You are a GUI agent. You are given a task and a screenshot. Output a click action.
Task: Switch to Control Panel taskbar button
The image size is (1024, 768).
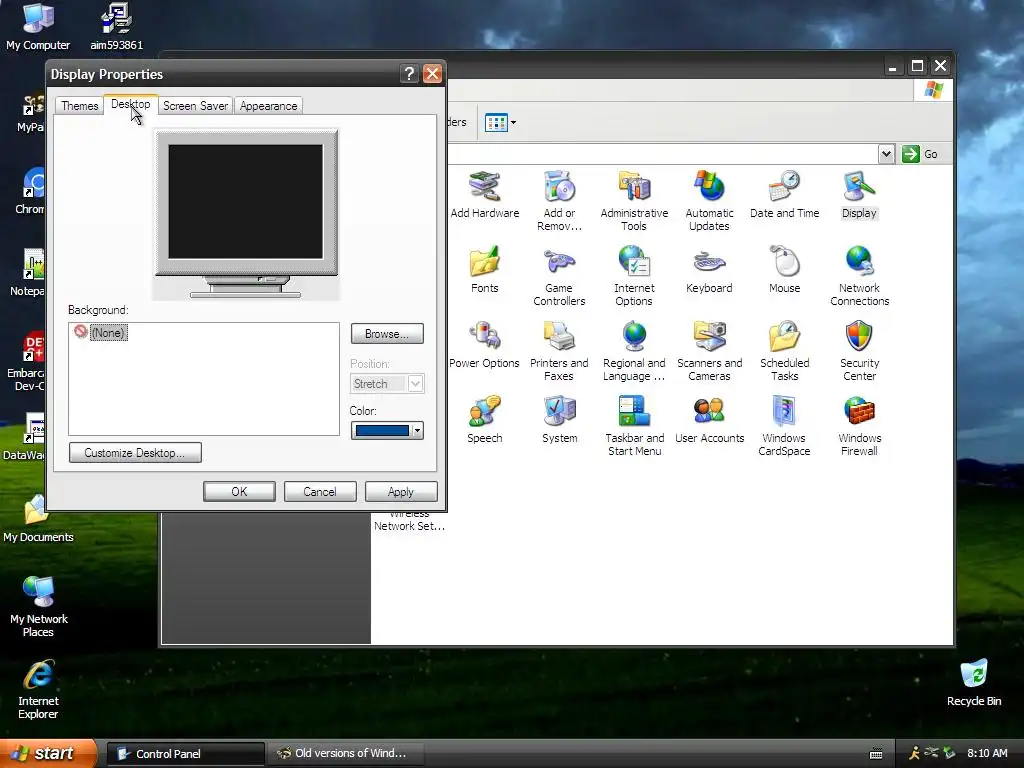point(185,754)
